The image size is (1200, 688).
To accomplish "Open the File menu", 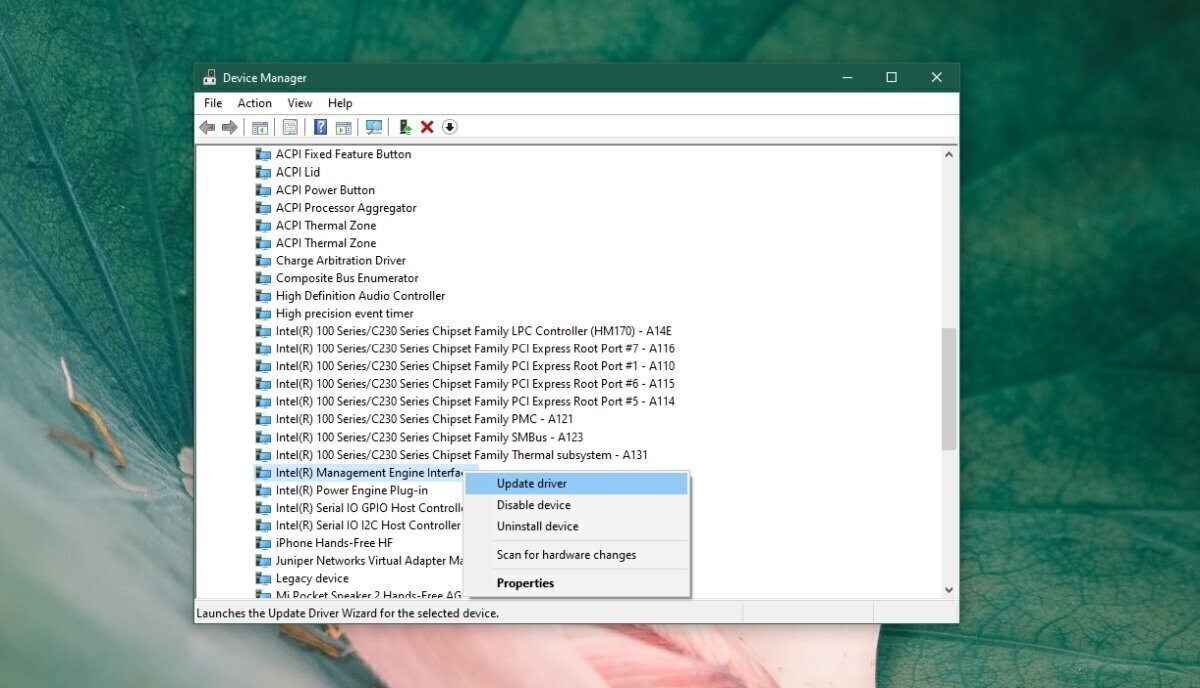I will (212, 103).
